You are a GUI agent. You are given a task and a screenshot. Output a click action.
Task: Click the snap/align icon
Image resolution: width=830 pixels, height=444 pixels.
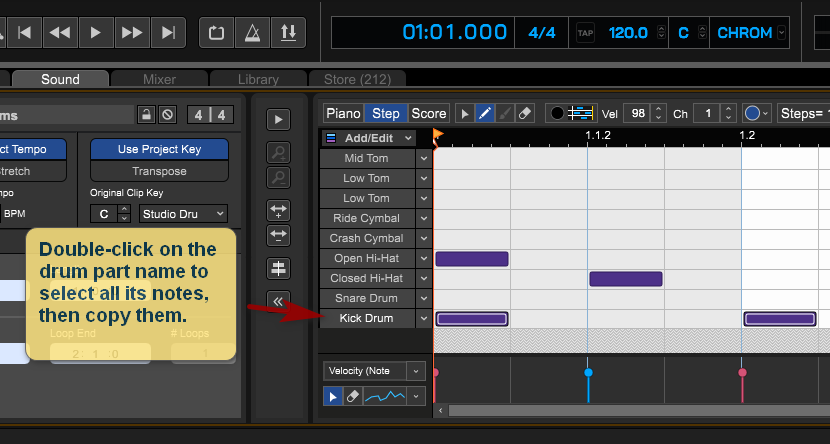tap(278, 268)
